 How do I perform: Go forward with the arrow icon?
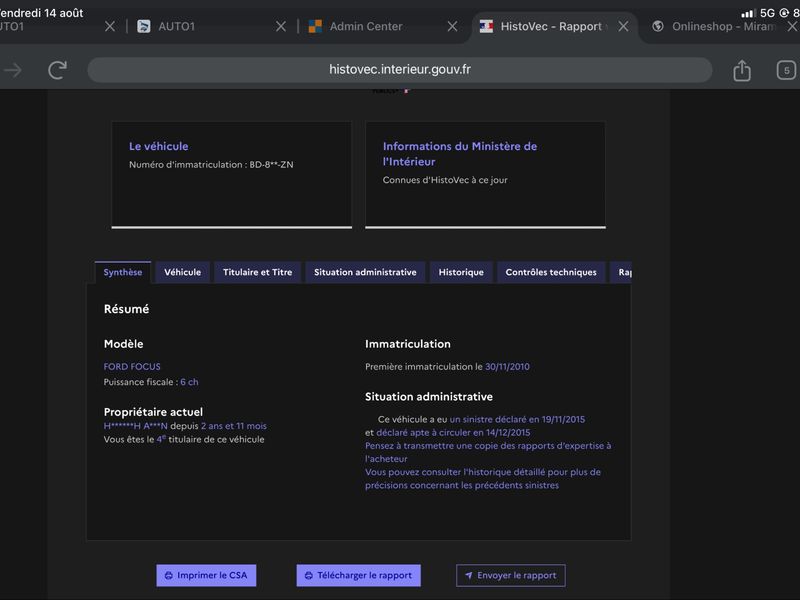[x=13, y=70]
